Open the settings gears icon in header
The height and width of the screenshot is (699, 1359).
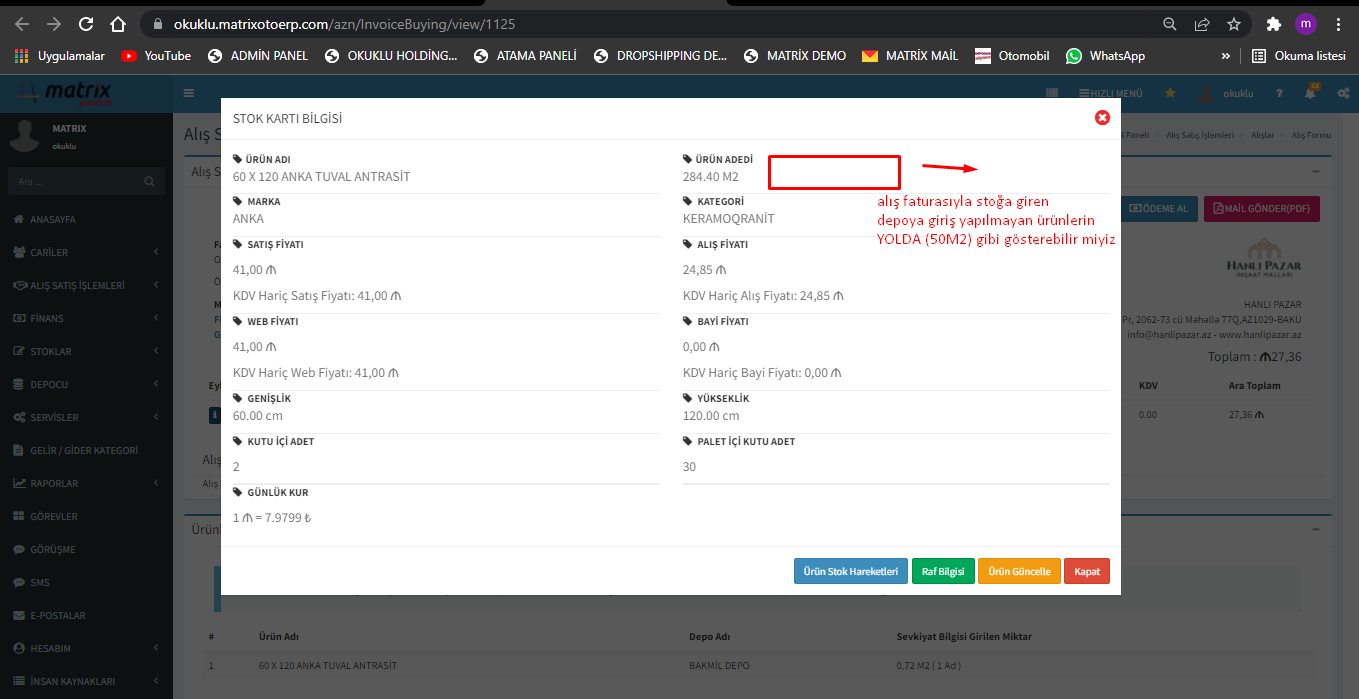[x=1343, y=93]
